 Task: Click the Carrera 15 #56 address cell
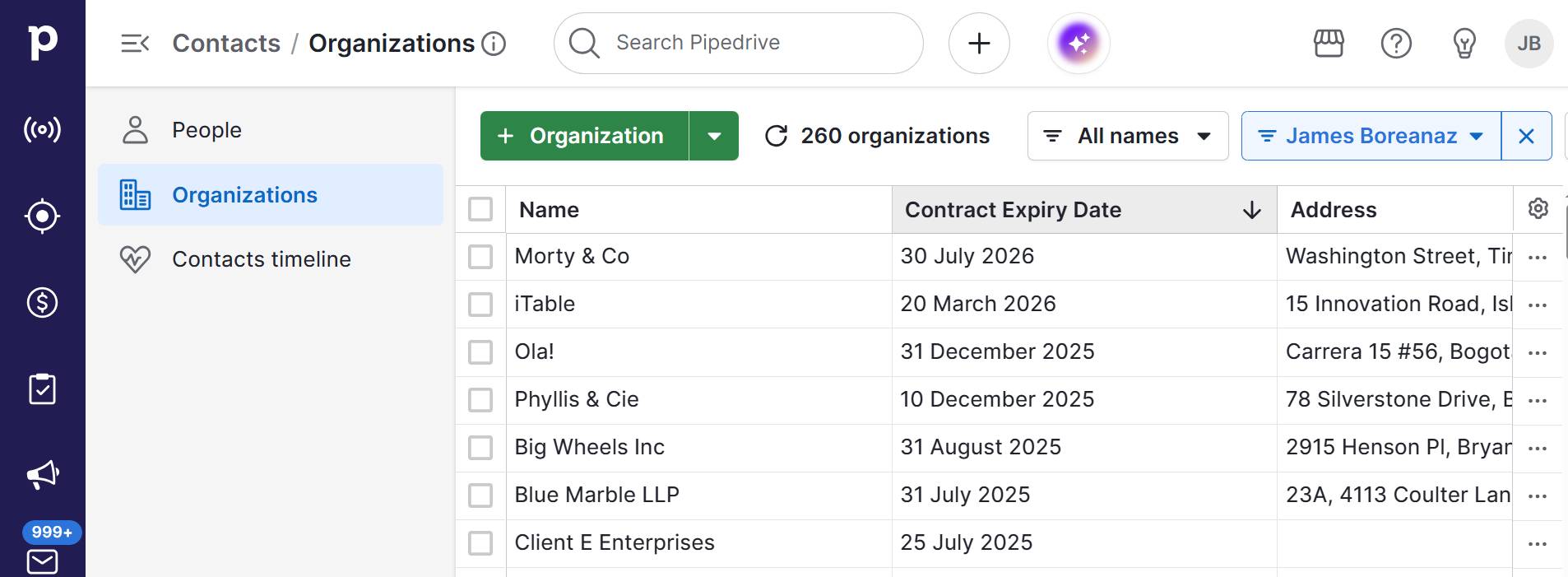(1394, 352)
